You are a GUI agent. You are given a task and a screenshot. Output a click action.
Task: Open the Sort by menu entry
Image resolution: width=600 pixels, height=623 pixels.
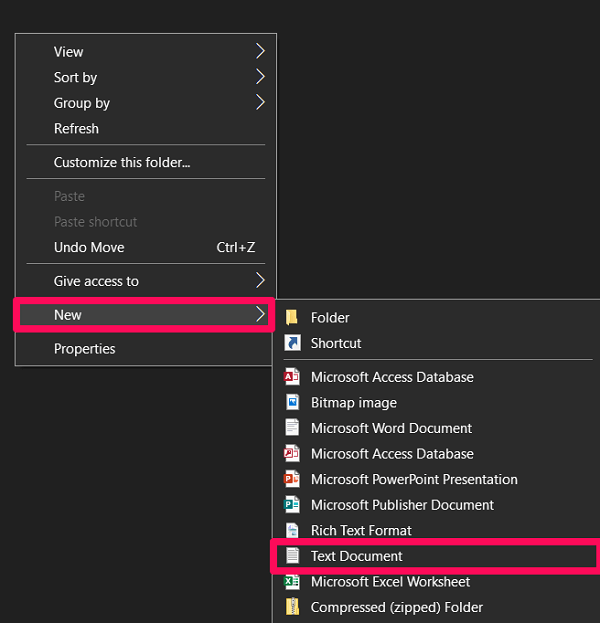pyautogui.click(x=146, y=77)
